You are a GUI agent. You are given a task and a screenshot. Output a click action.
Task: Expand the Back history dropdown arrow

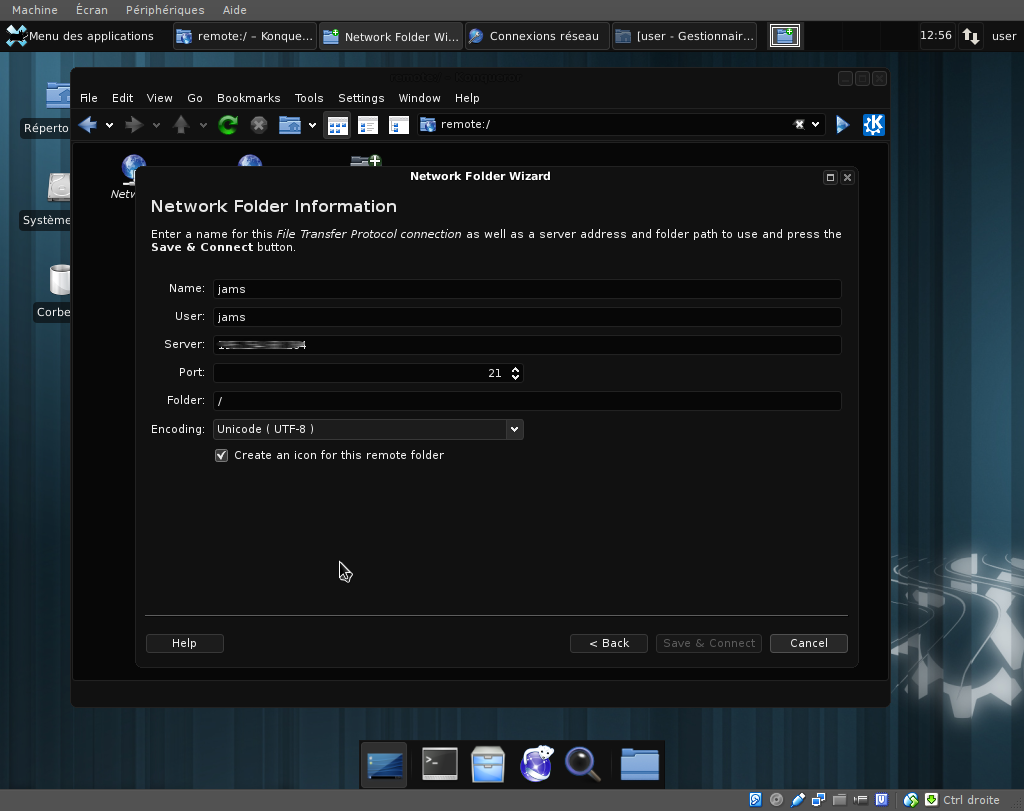109,125
